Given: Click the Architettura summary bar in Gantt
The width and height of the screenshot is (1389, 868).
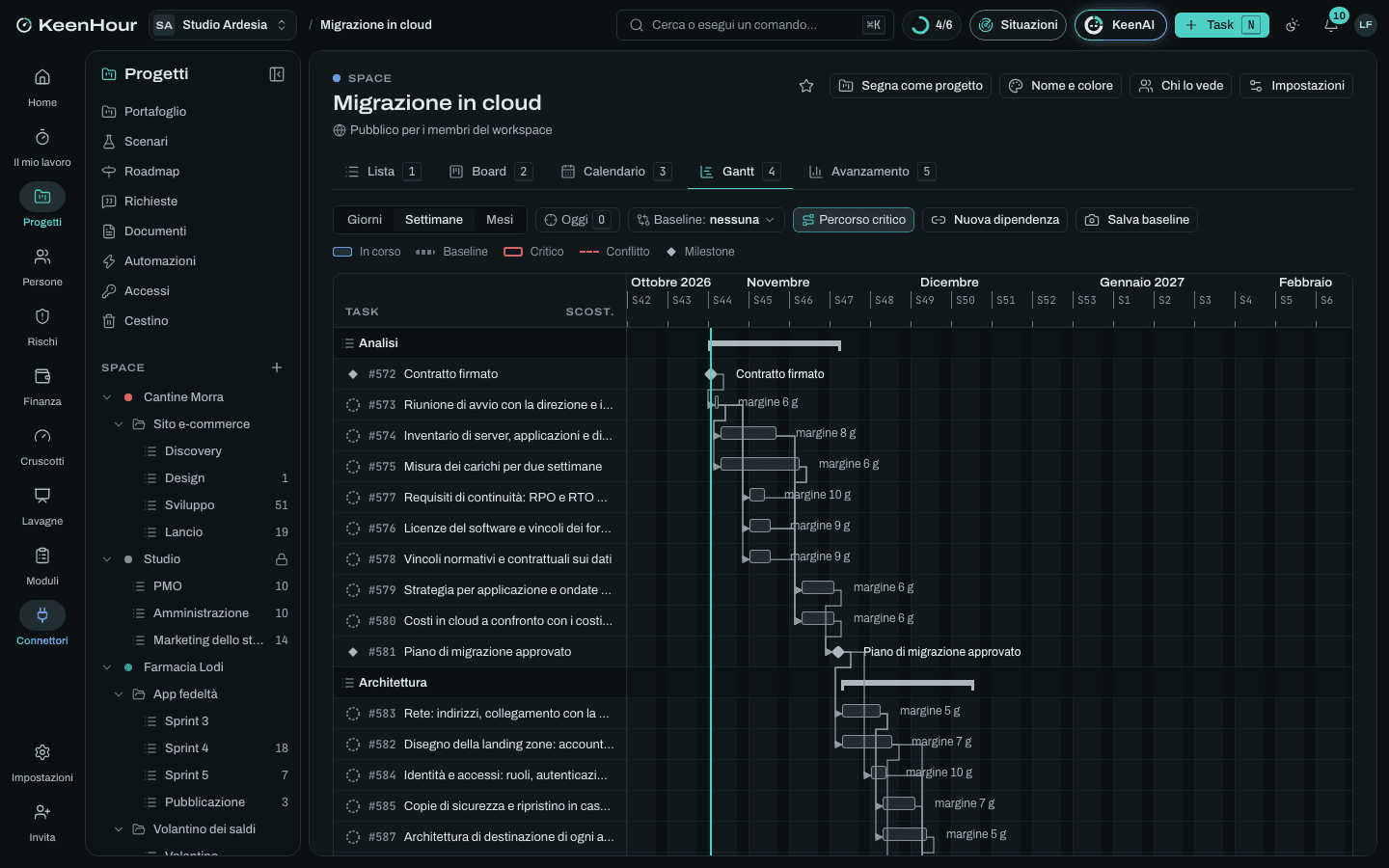Looking at the screenshot, I should click(908, 685).
